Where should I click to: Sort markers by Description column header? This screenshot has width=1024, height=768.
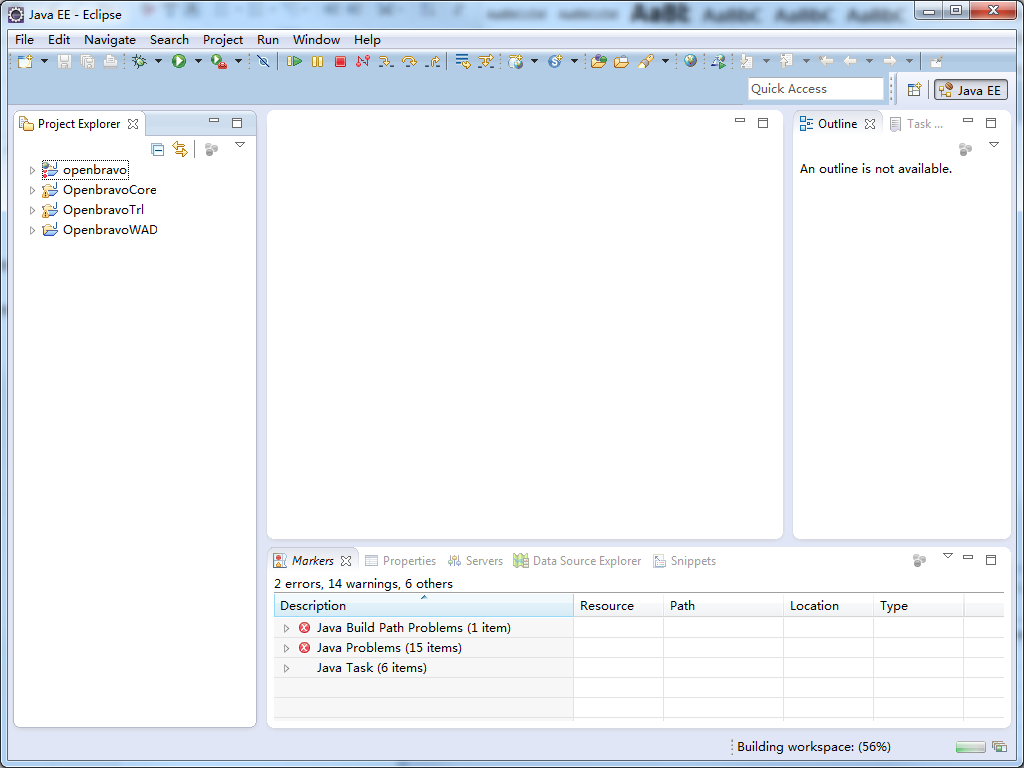(x=423, y=605)
